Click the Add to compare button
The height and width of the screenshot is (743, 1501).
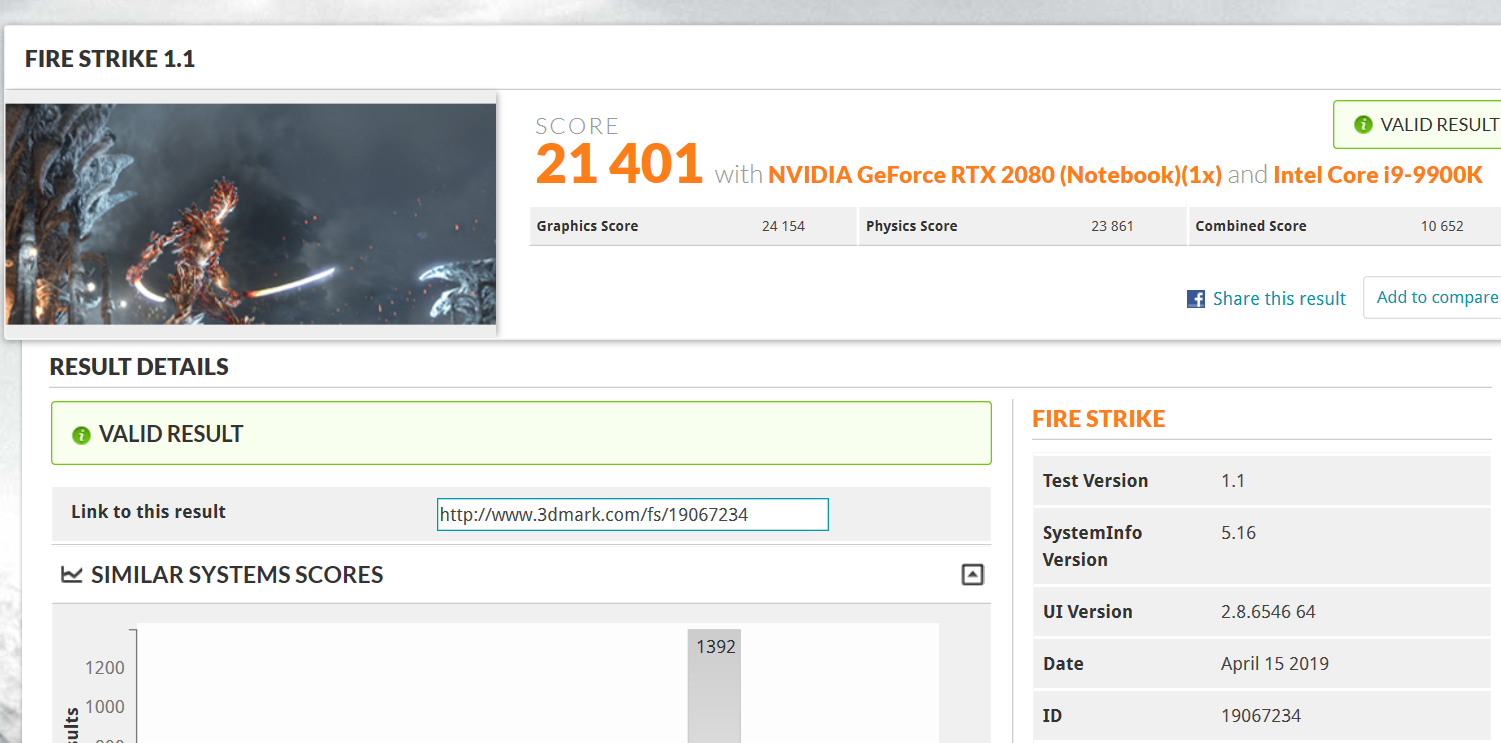(x=1433, y=297)
